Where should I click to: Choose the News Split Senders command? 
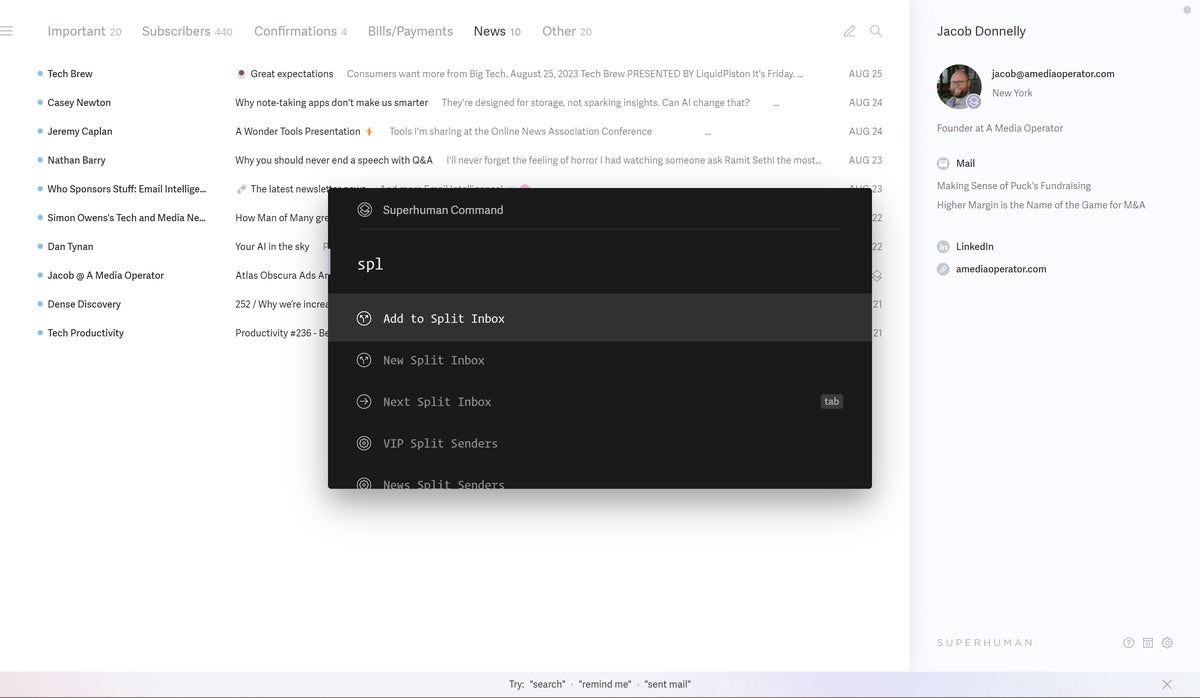point(600,480)
